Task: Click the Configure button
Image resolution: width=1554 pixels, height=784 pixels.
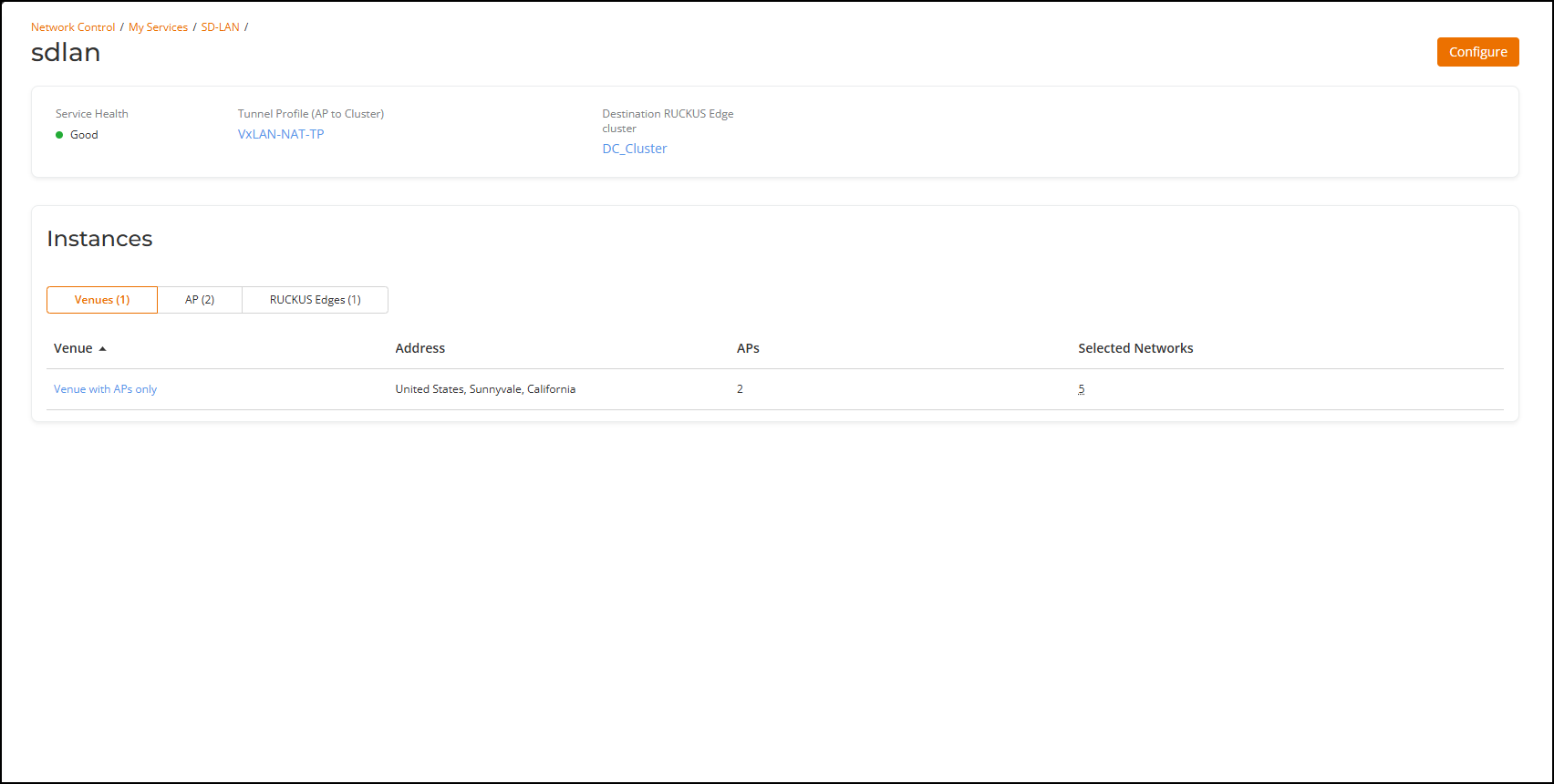Action: point(1477,52)
